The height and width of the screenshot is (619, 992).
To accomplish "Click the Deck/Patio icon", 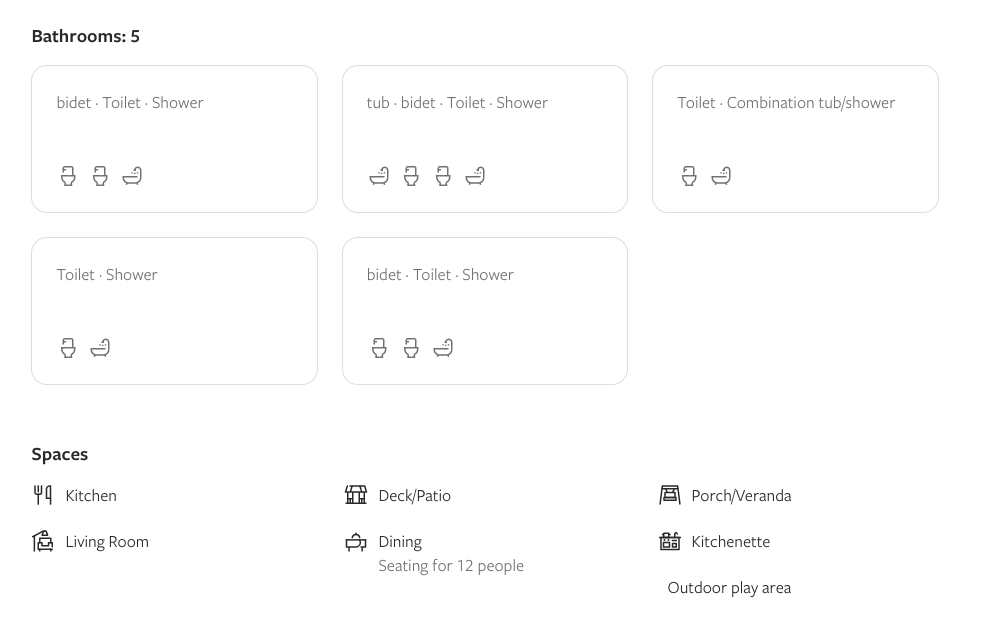I will pyautogui.click(x=356, y=495).
